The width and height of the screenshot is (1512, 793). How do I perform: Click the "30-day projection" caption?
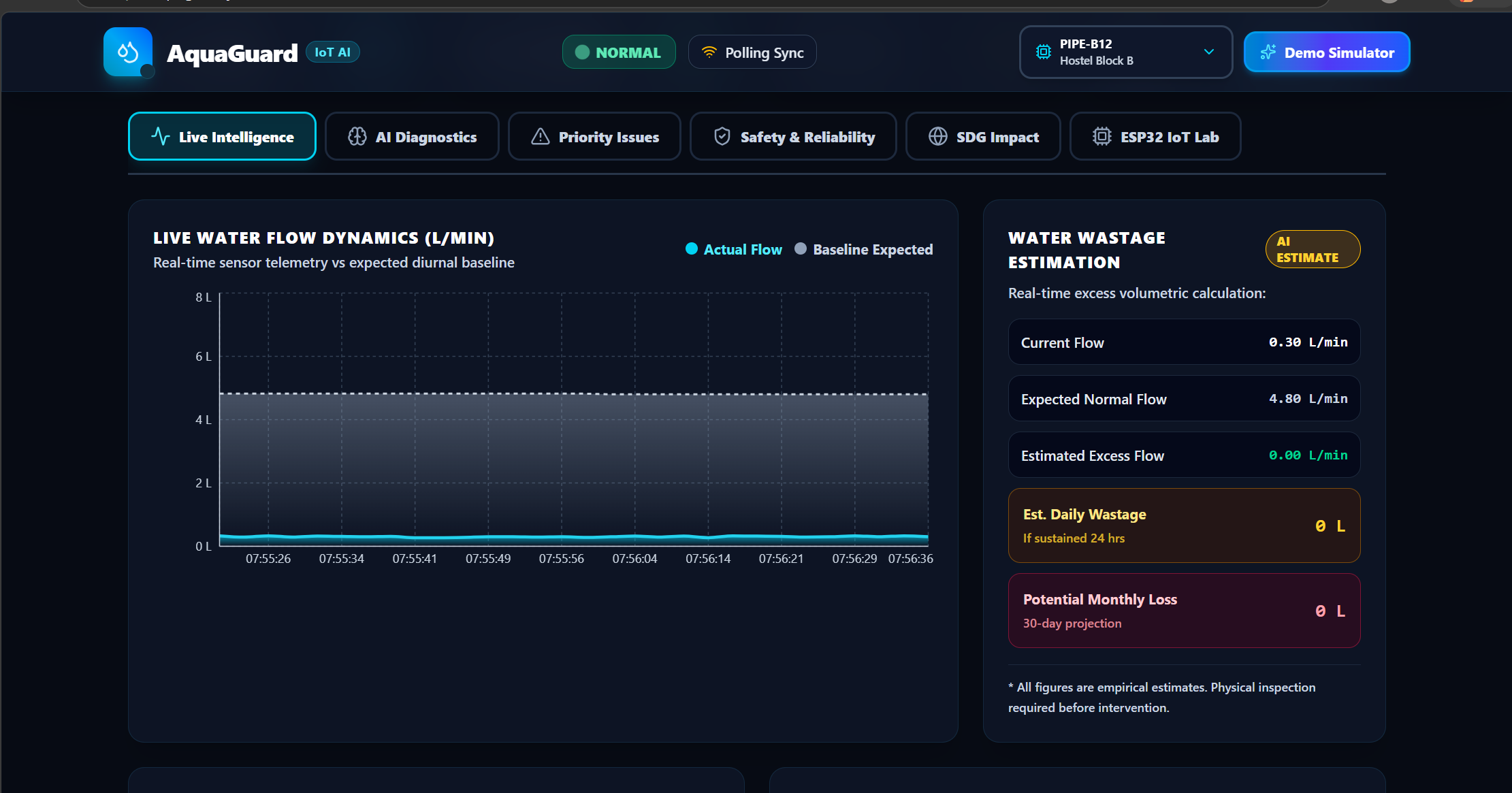pyautogui.click(x=1072, y=623)
